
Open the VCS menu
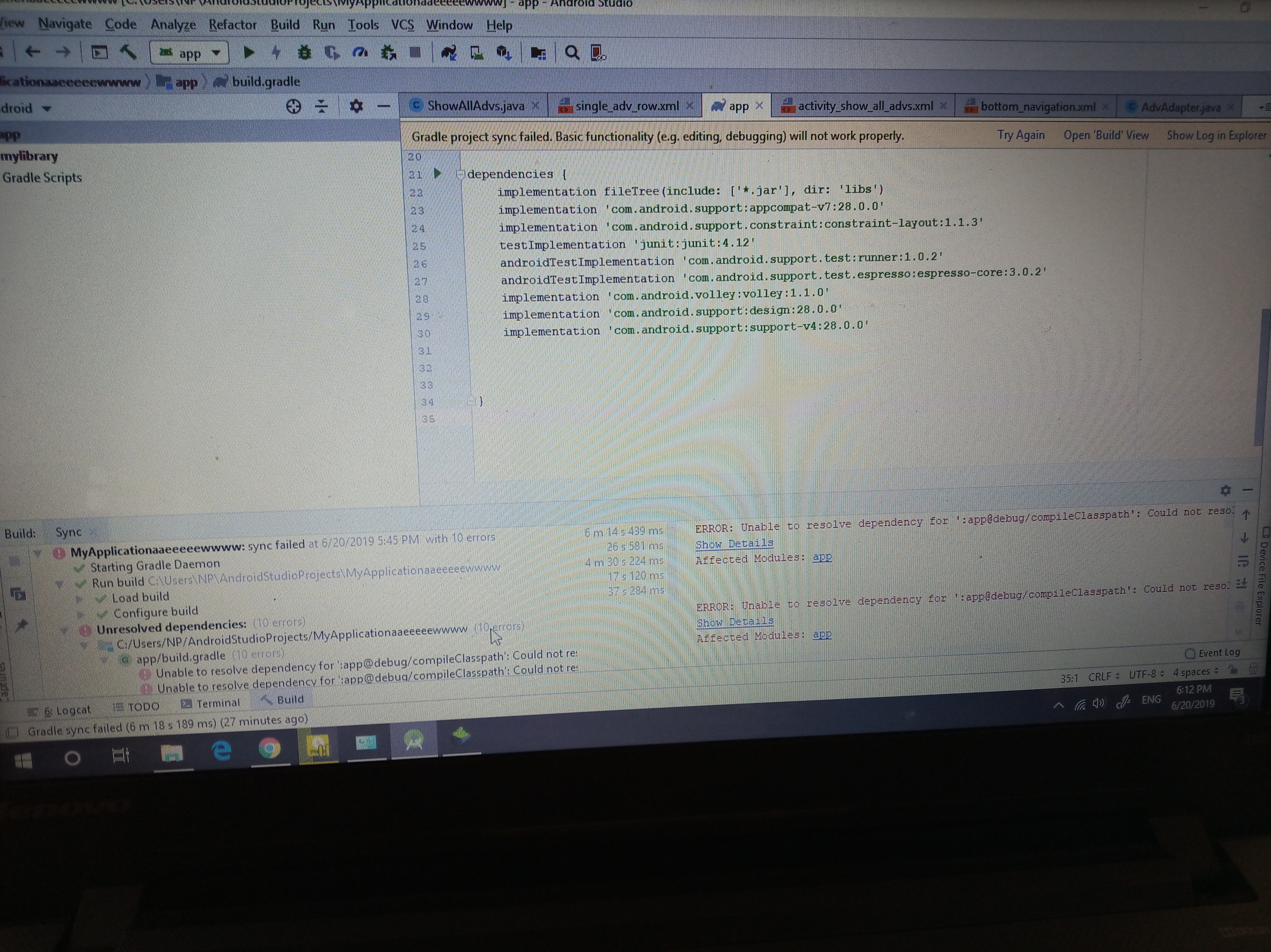coord(402,25)
